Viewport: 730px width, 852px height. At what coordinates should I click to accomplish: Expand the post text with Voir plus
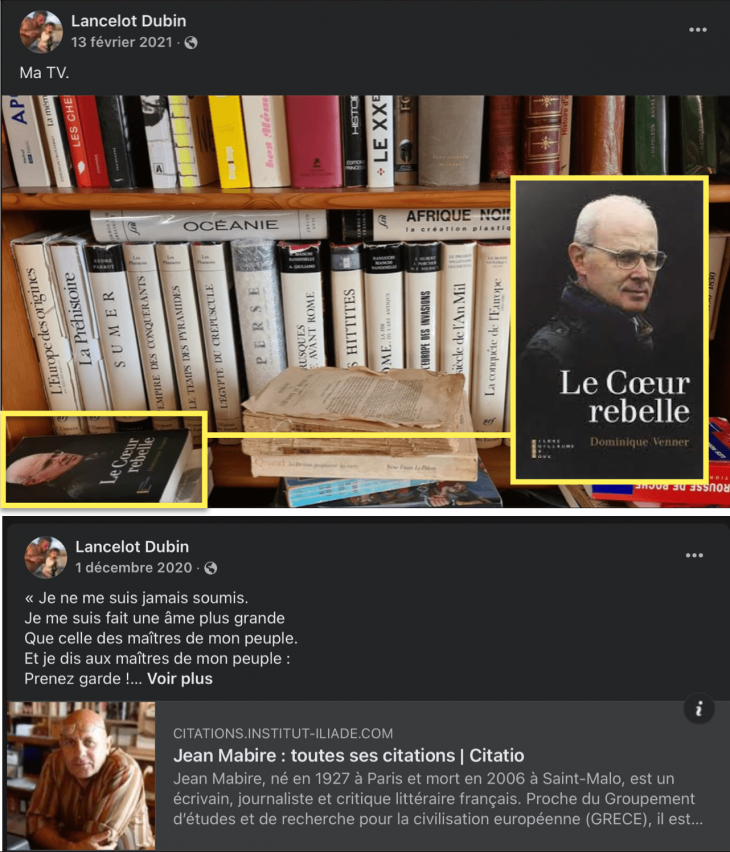point(179,679)
